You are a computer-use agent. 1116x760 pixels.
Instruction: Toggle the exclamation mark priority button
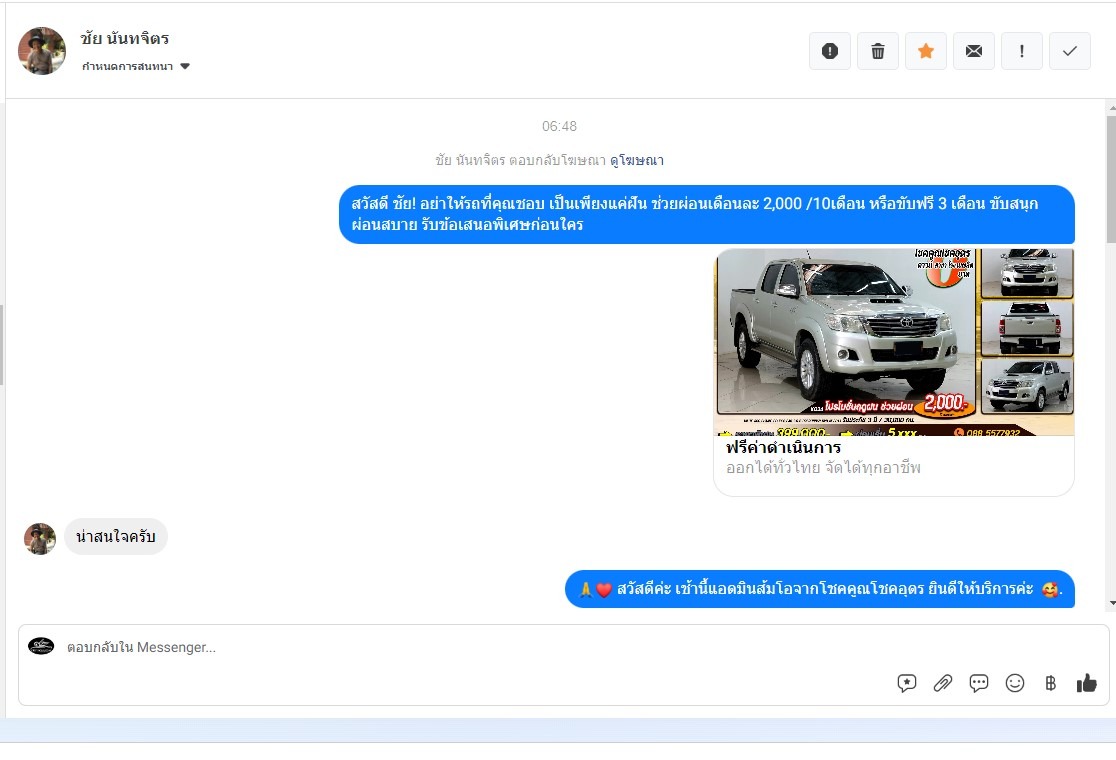pyautogui.click(x=1021, y=51)
